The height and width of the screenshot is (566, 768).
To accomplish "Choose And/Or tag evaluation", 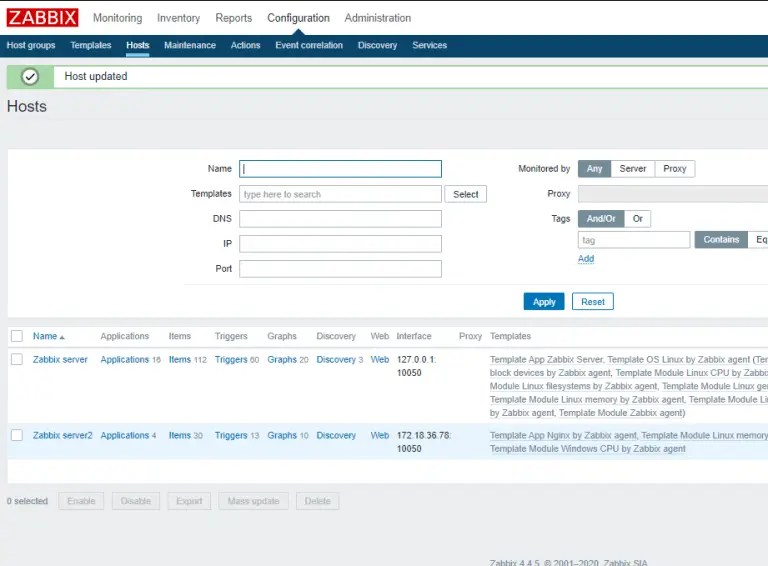I will [x=601, y=219].
